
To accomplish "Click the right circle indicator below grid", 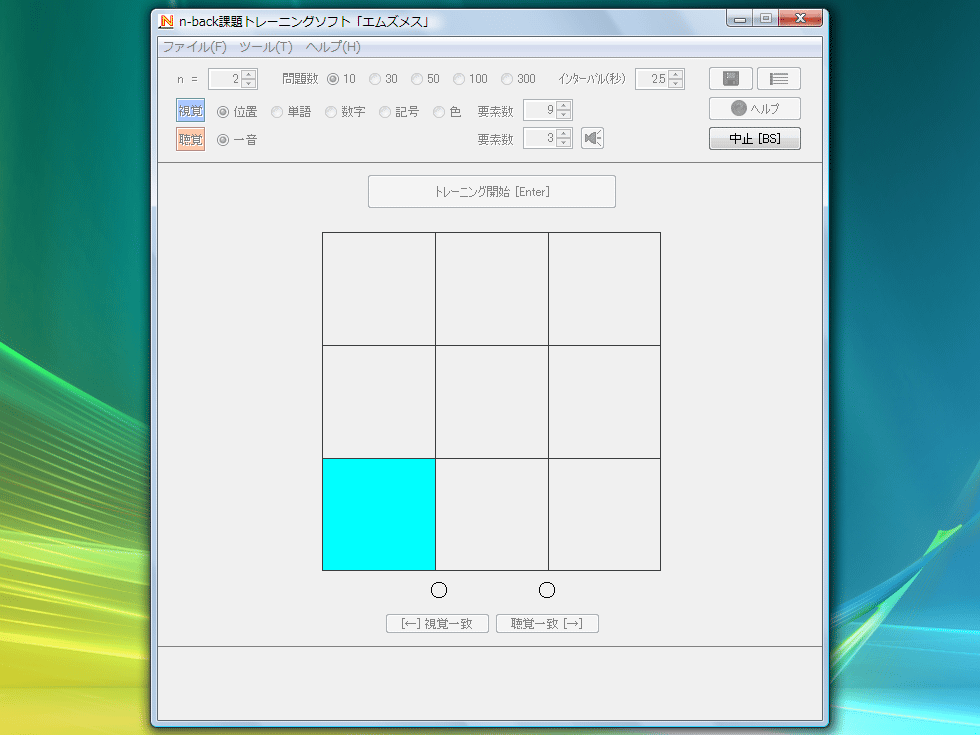I will 547,590.
